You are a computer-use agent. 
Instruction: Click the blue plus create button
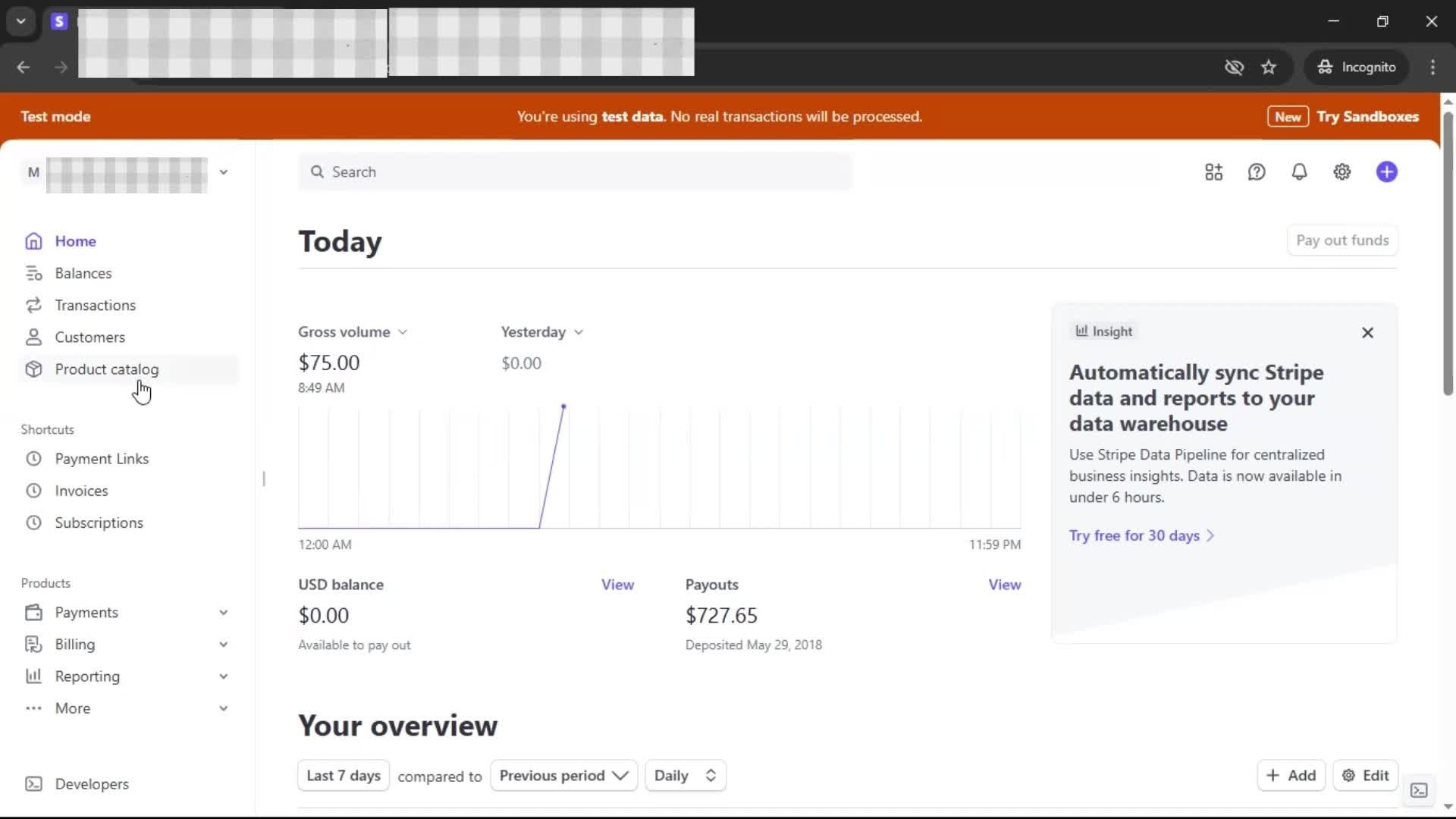pos(1387,172)
